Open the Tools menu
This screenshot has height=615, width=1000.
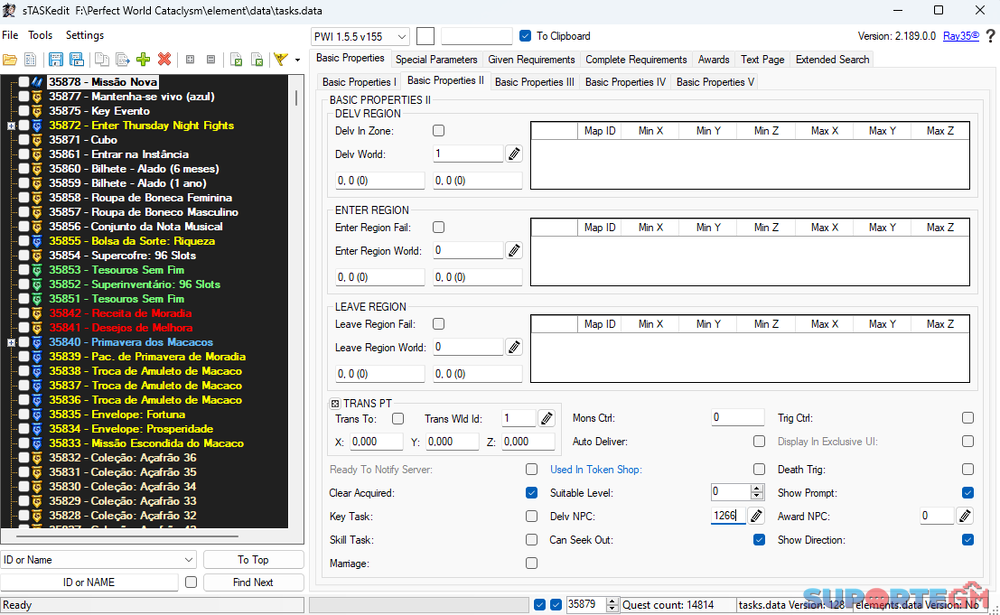40,35
